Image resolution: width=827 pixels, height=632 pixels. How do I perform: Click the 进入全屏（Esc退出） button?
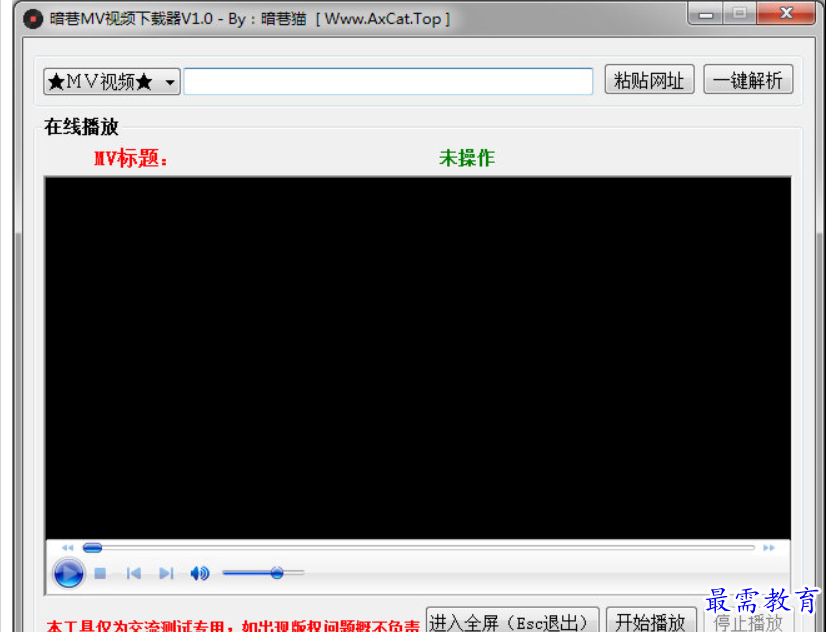coord(512,620)
